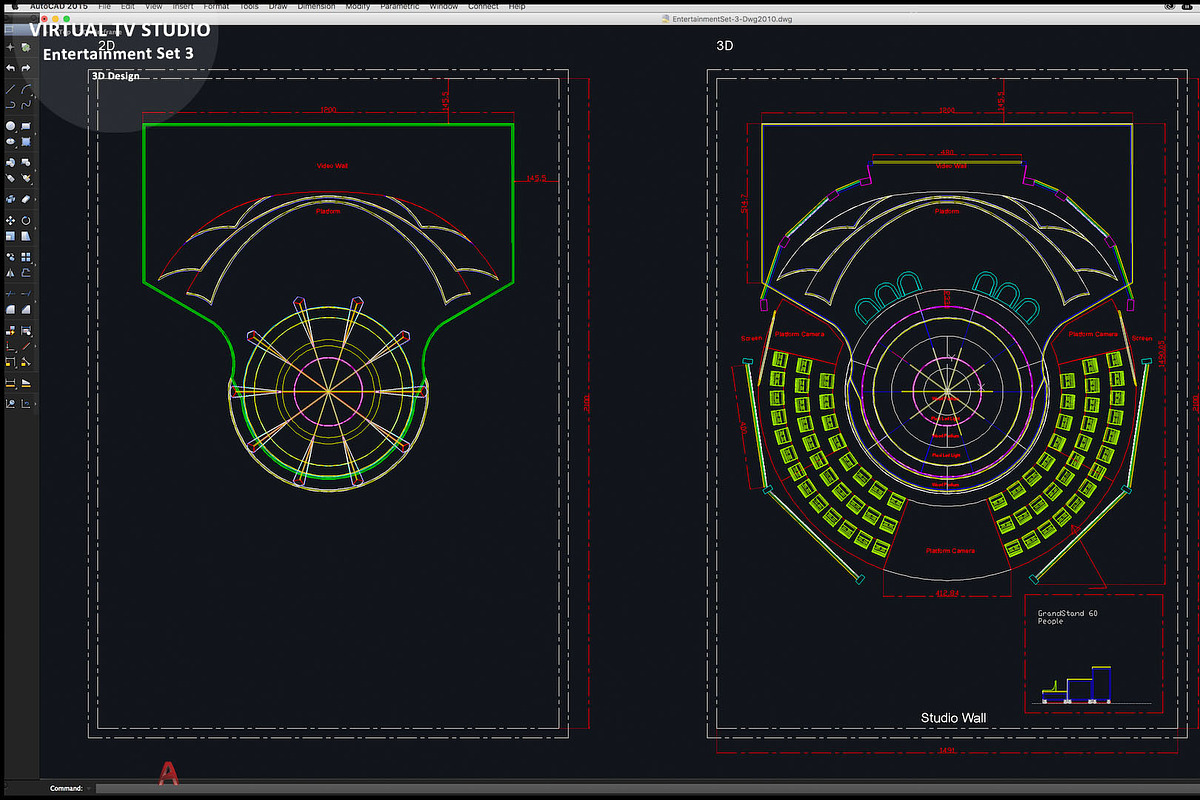Open the Insert menu
The image size is (1200, 800).
tap(183, 6)
